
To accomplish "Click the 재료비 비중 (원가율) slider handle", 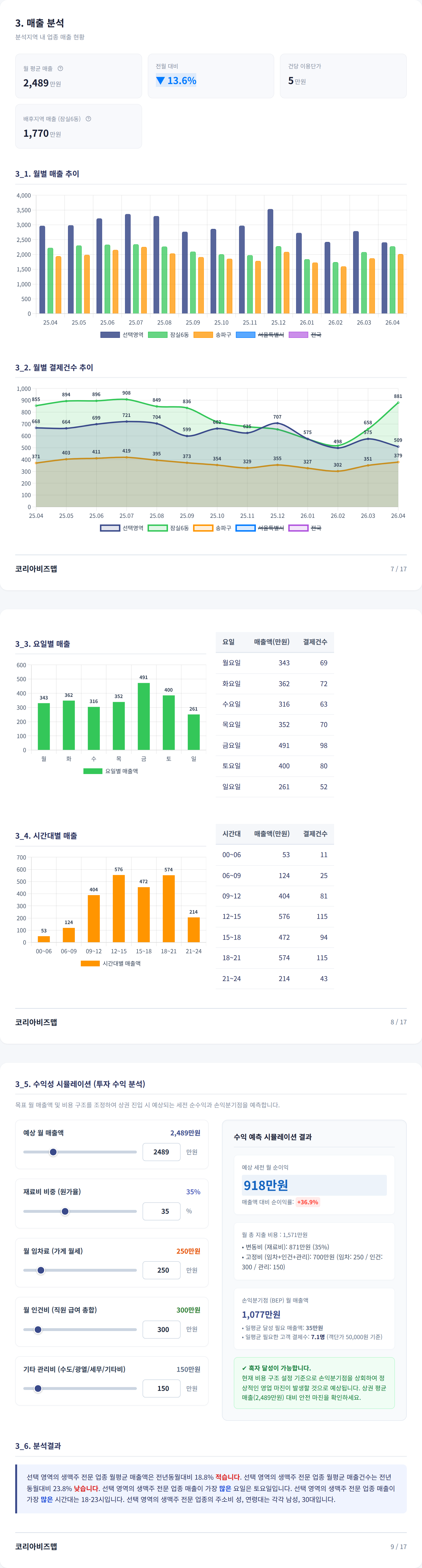I will coord(65,1211).
